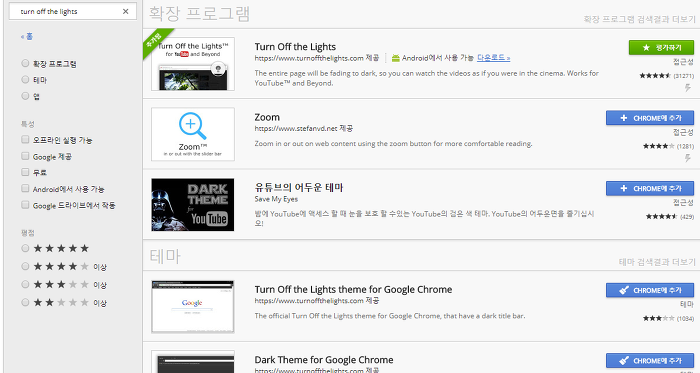The height and width of the screenshot is (373, 700).
Task: Add Zoom extension with CHROME에 추가
Action: tap(650, 118)
